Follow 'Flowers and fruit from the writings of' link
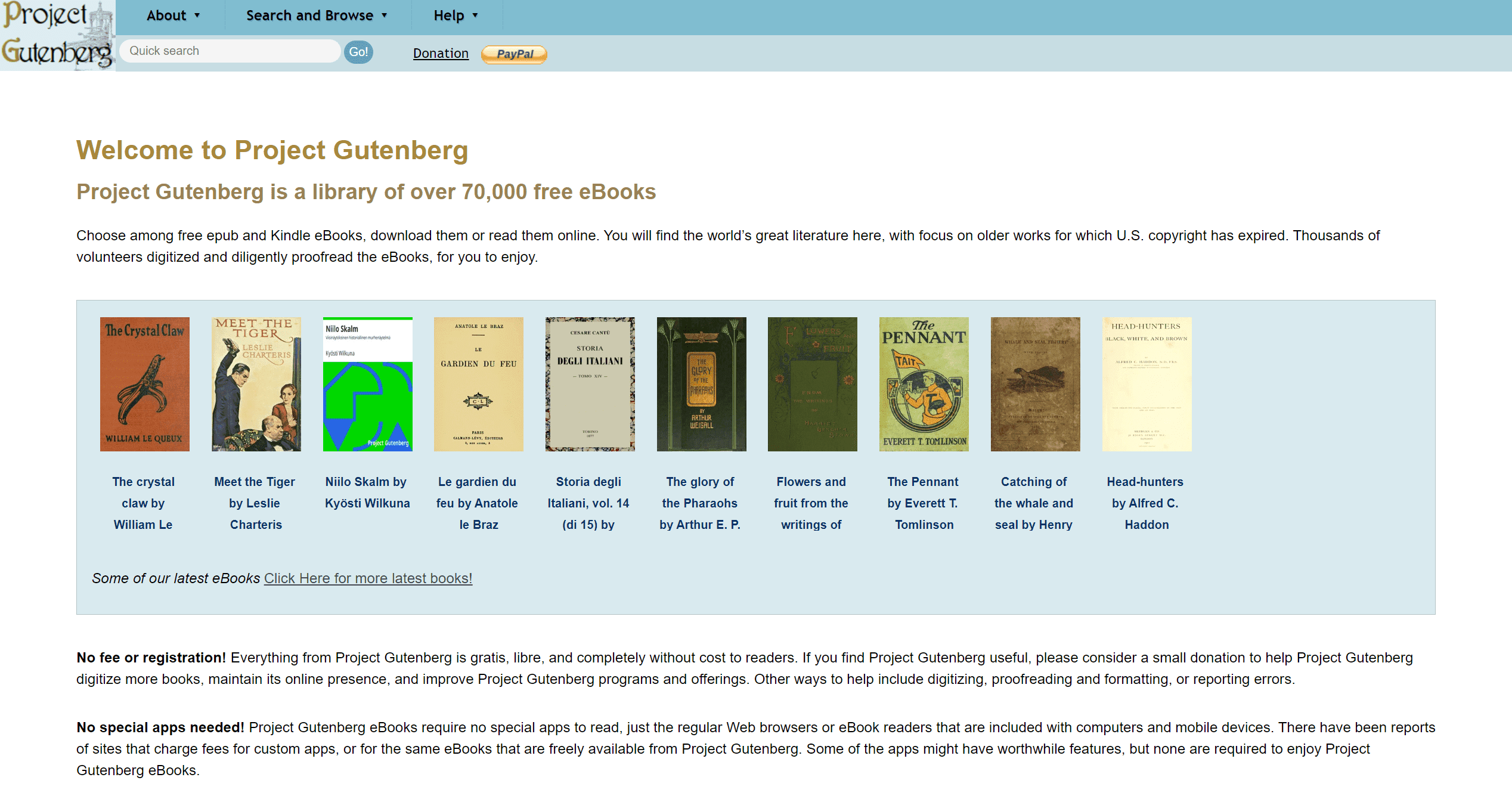Viewport: 1512px width, 799px height. click(811, 503)
